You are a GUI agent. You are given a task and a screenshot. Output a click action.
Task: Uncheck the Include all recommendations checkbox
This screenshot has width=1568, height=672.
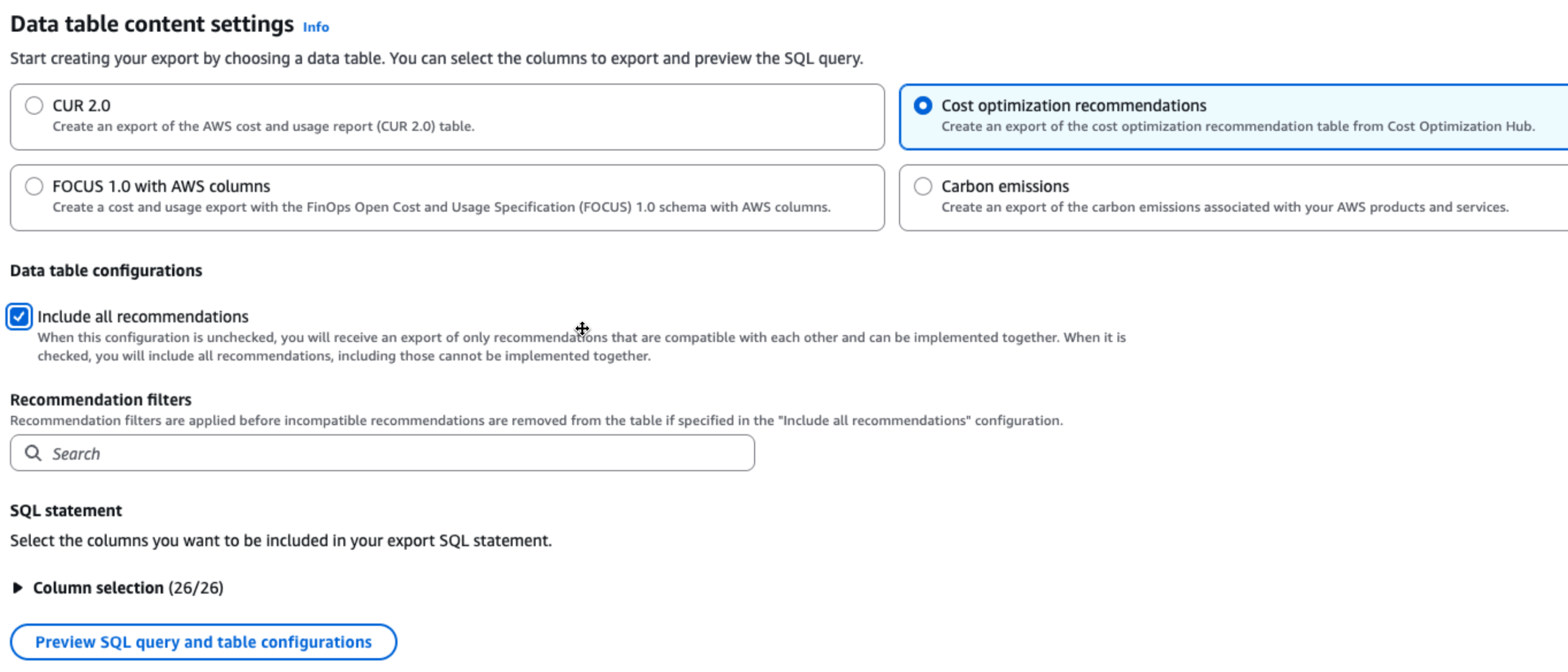click(19, 316)
